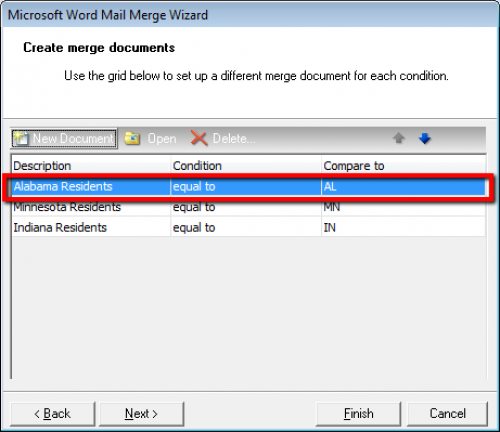The height and width of the screenshot is (432, 500).
Task: Click the Finish button
Action: 358,414
